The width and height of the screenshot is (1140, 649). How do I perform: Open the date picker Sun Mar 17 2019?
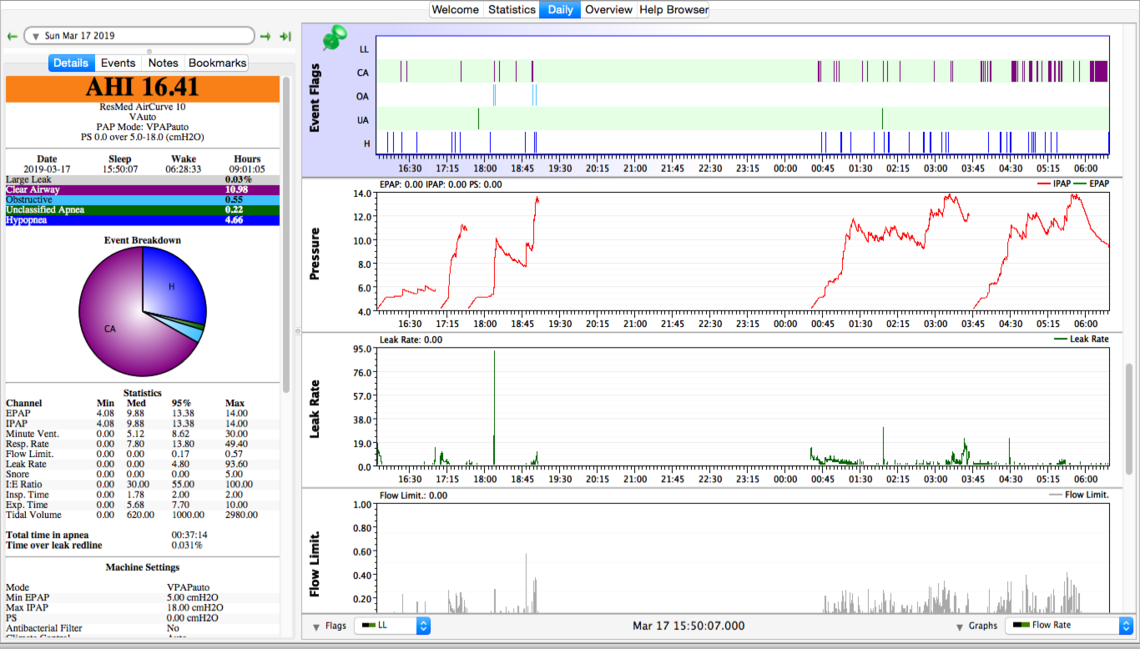140,36
